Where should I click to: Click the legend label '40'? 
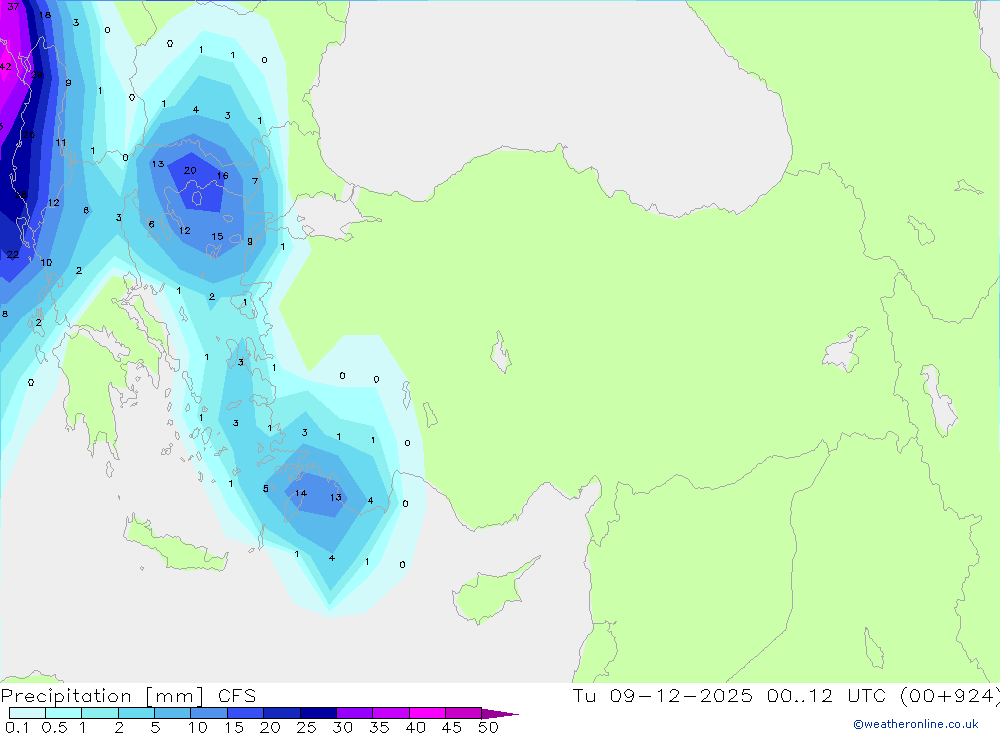pos(415,727)
